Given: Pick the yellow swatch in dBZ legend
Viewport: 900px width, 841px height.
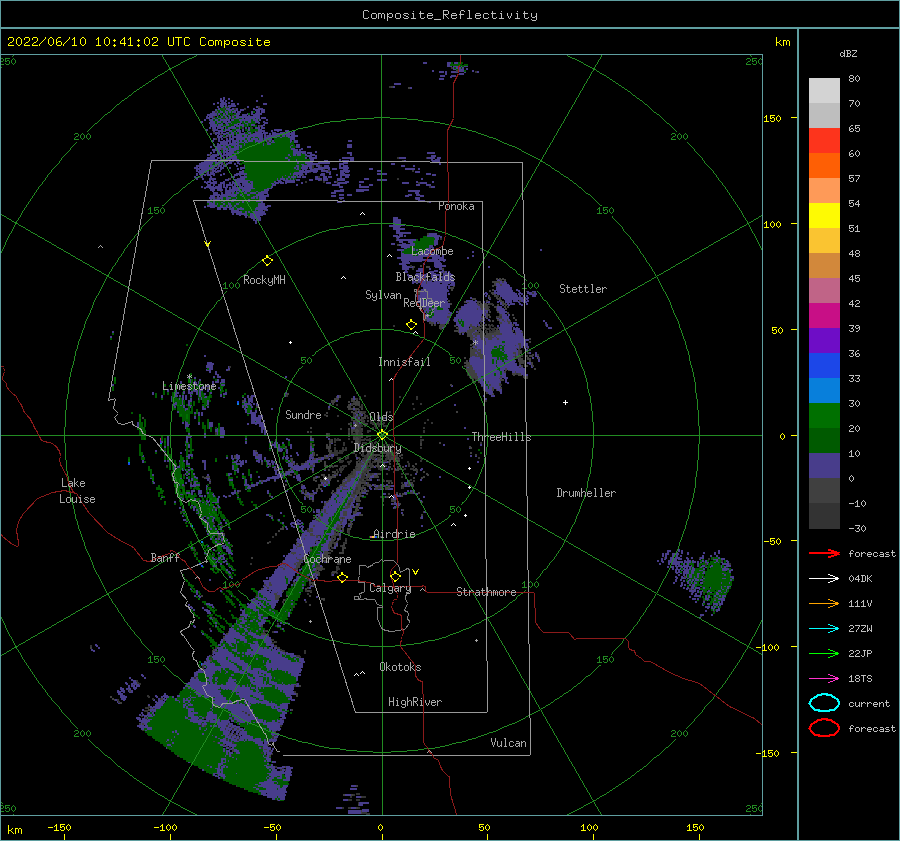Looking at the screenshot, I should pos(824,215).
